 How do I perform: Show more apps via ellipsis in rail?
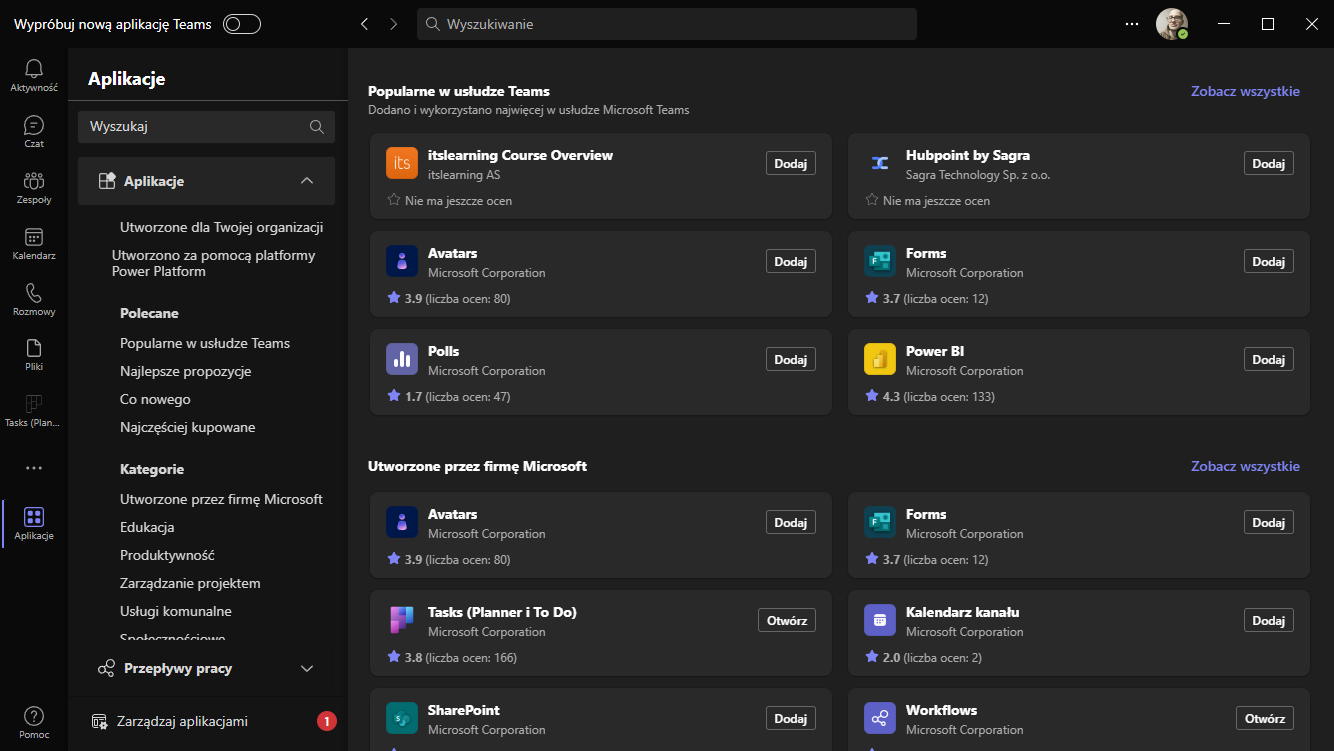coord(34,467)
